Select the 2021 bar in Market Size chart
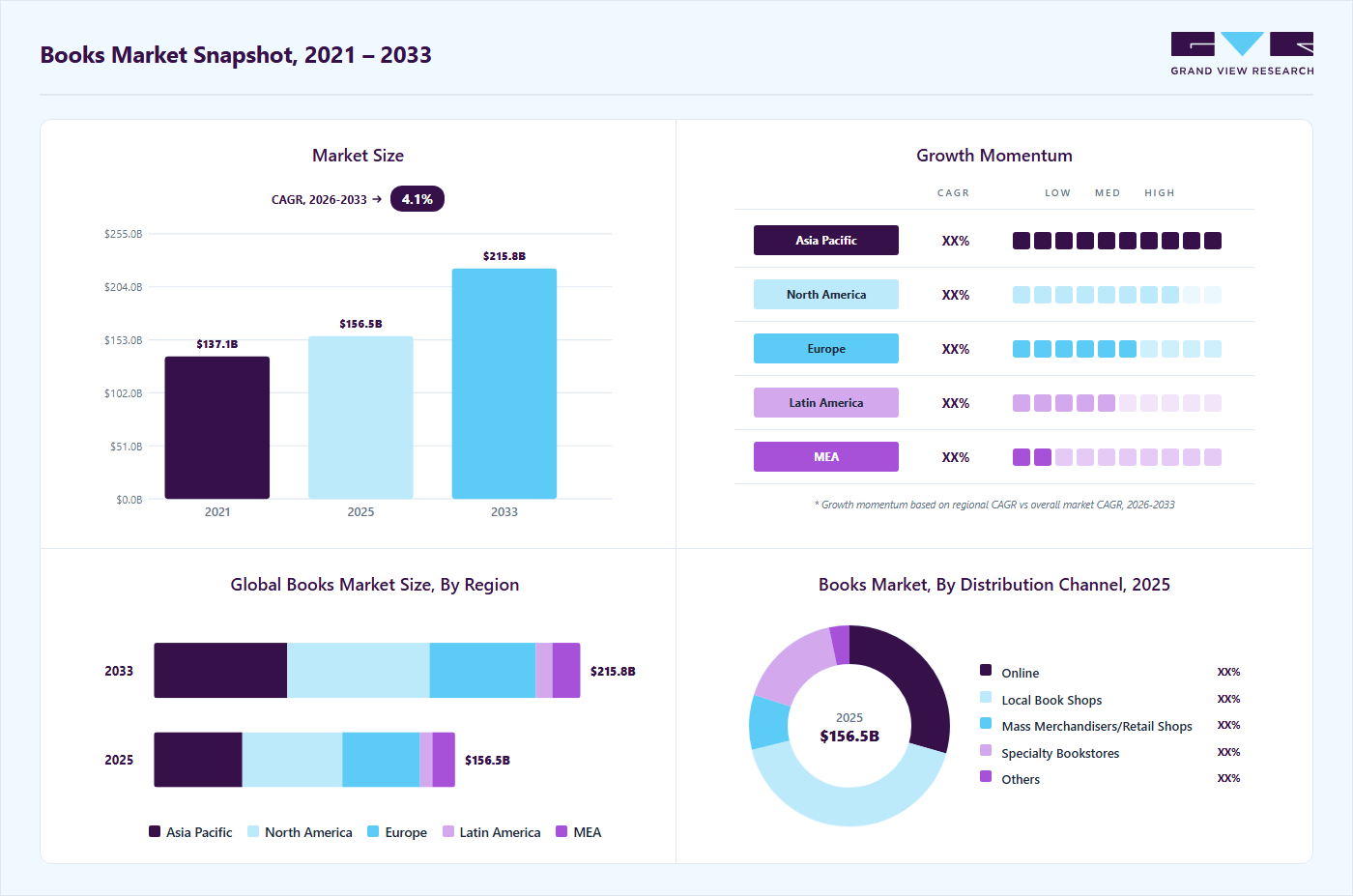 point(217,427)
